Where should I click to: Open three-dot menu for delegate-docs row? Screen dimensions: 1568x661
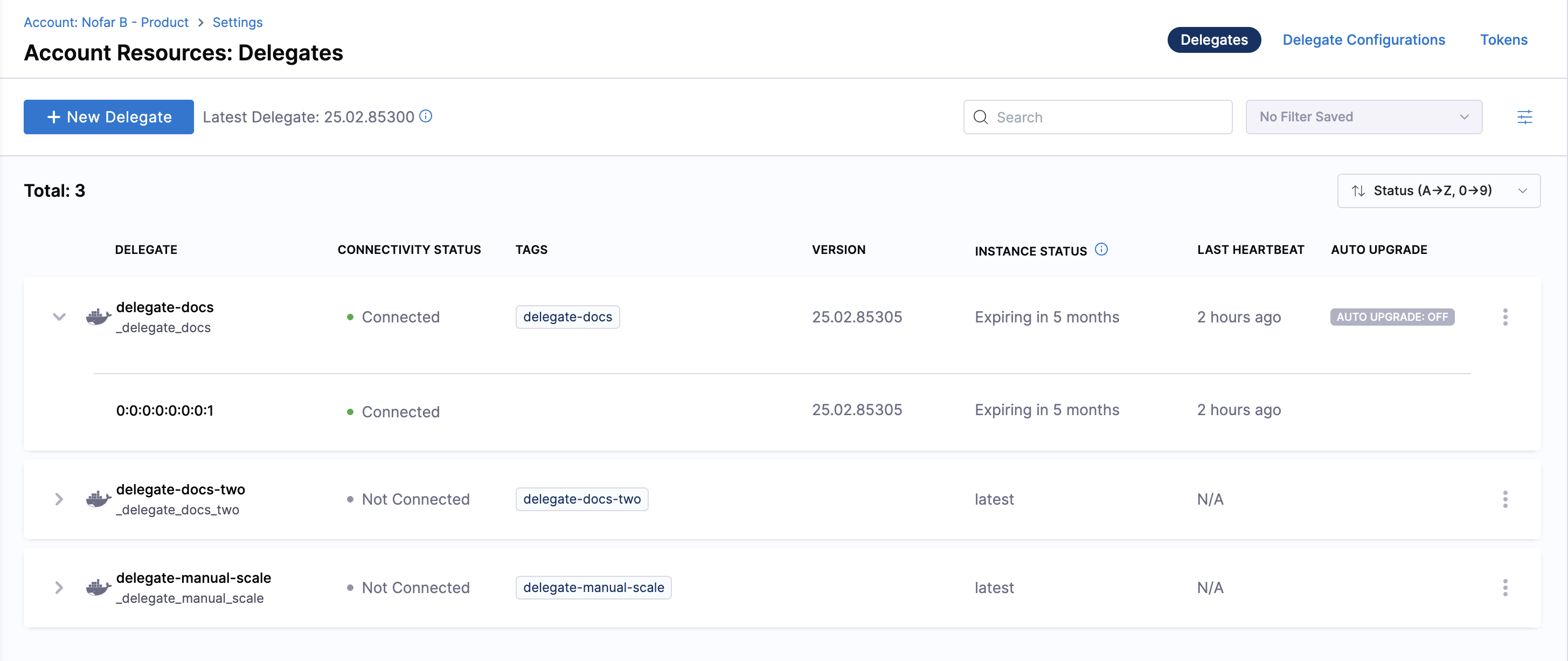1505,317
